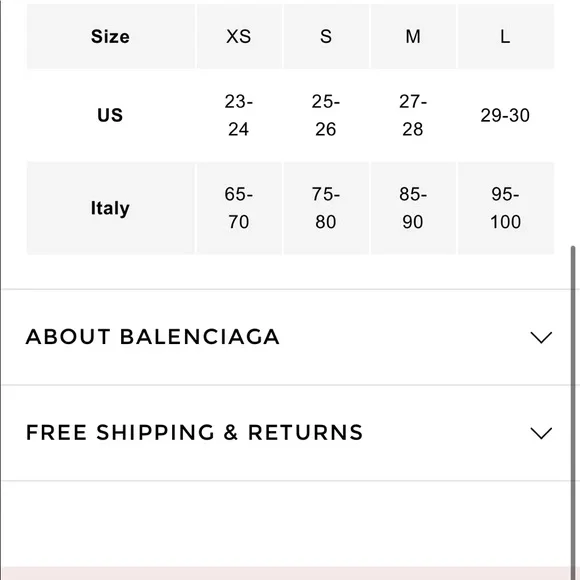This screenshot has height=580, width=580.
Task: Click the Italy 75-80 size cell
Action: click(x=326, y=208)
